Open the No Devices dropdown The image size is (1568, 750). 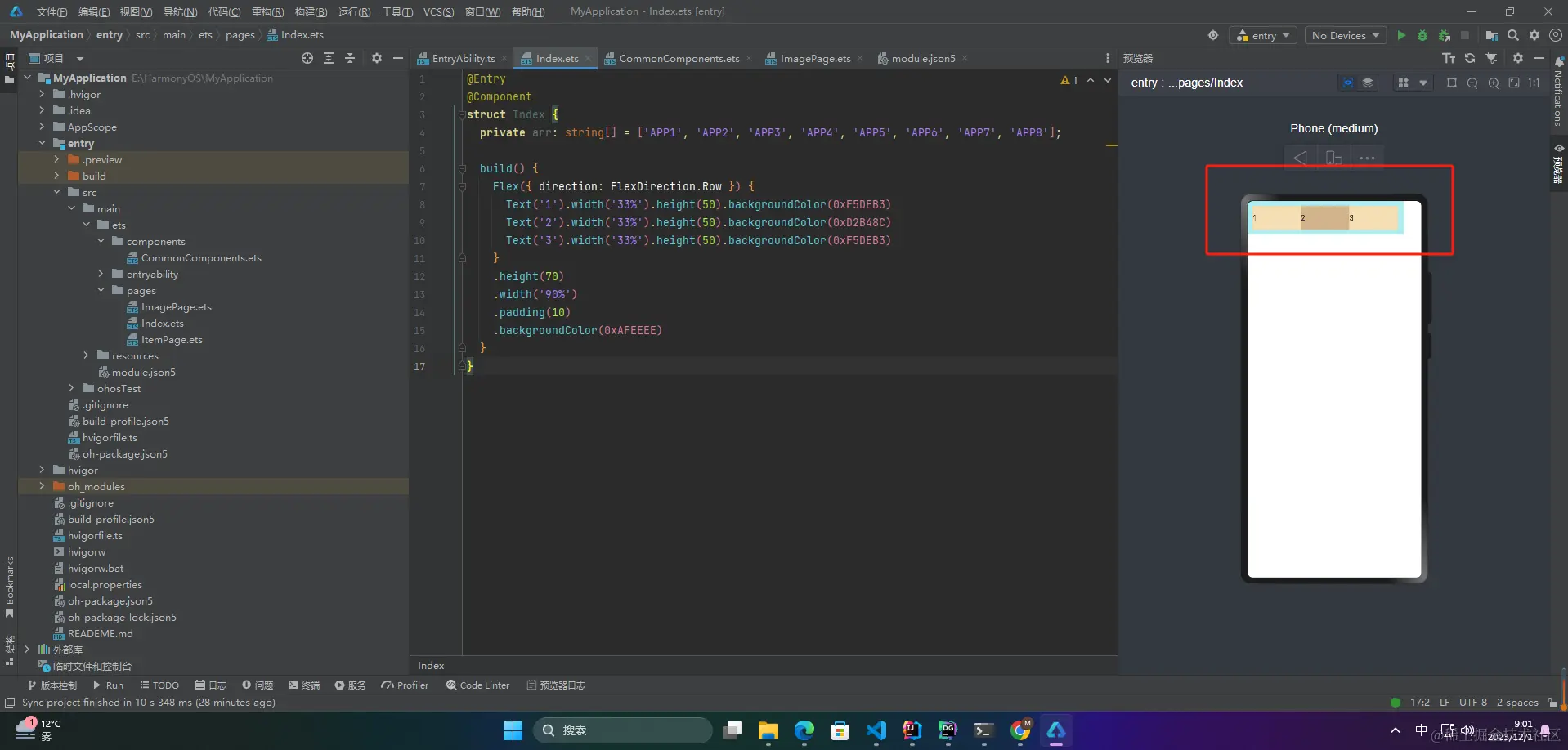point(1346,35)
